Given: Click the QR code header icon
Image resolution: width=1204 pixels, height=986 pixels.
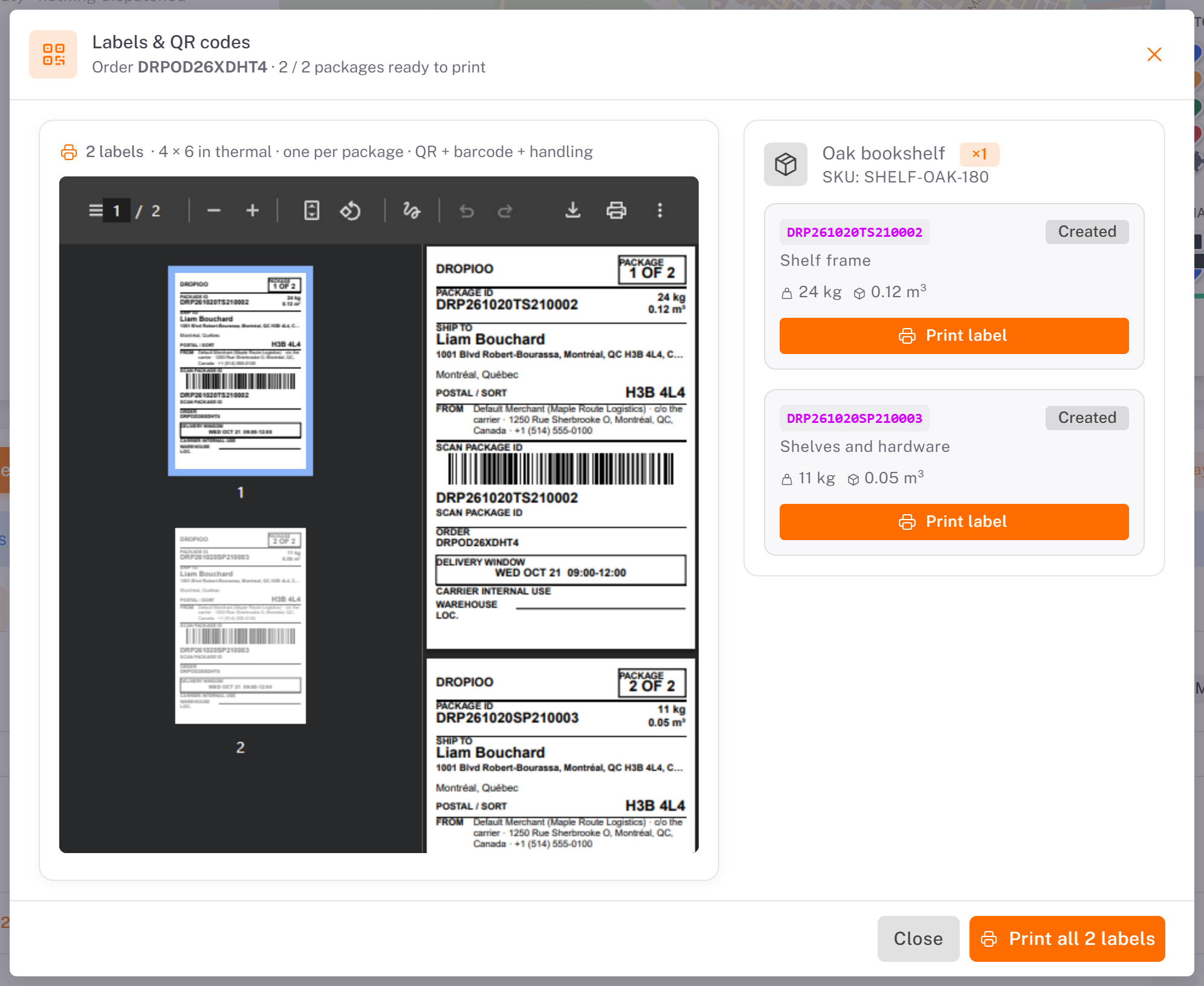Looking at the screenshot, I should click(53, 54).
